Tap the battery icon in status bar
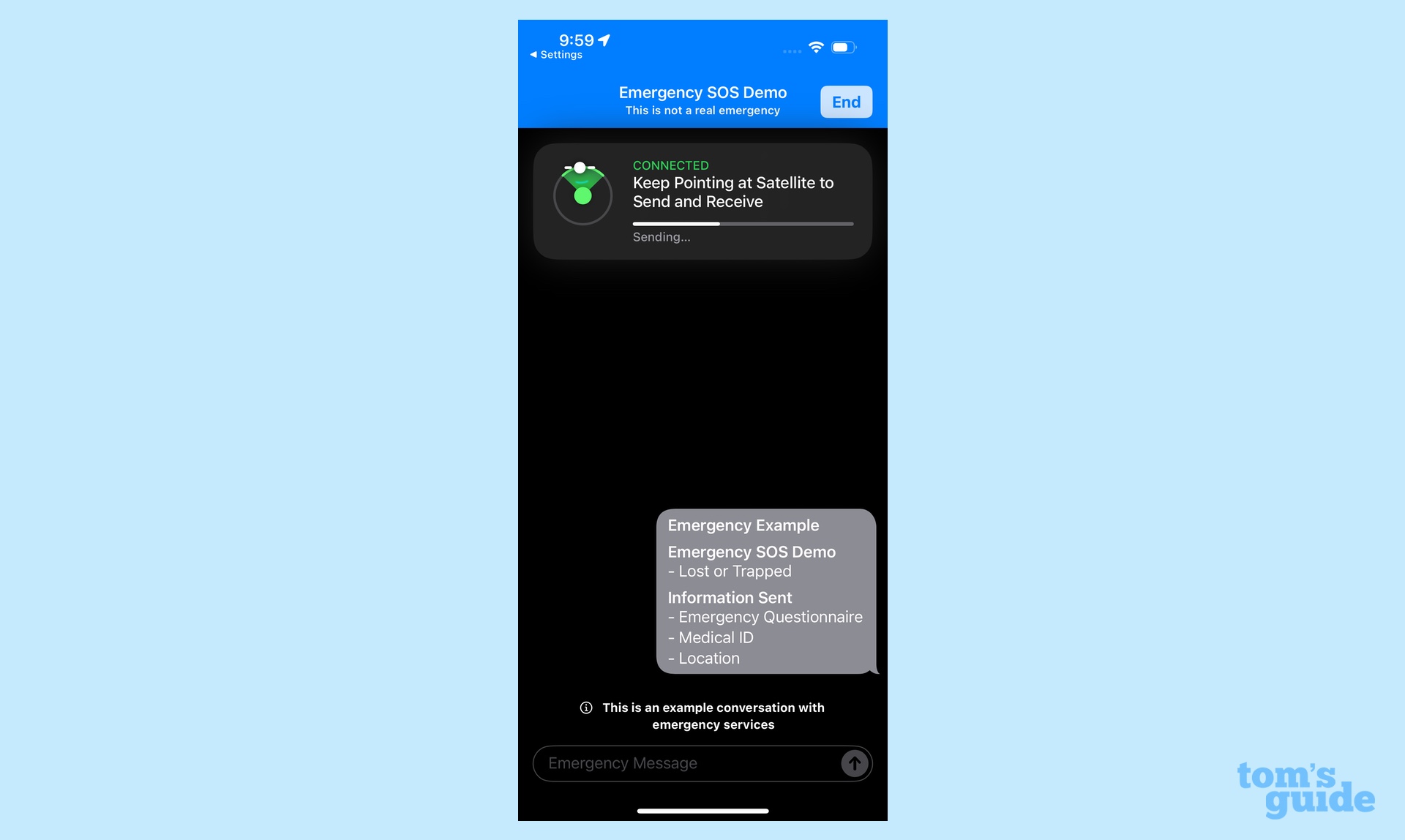This screenshot has height=840, width=1405. point(844,47)
